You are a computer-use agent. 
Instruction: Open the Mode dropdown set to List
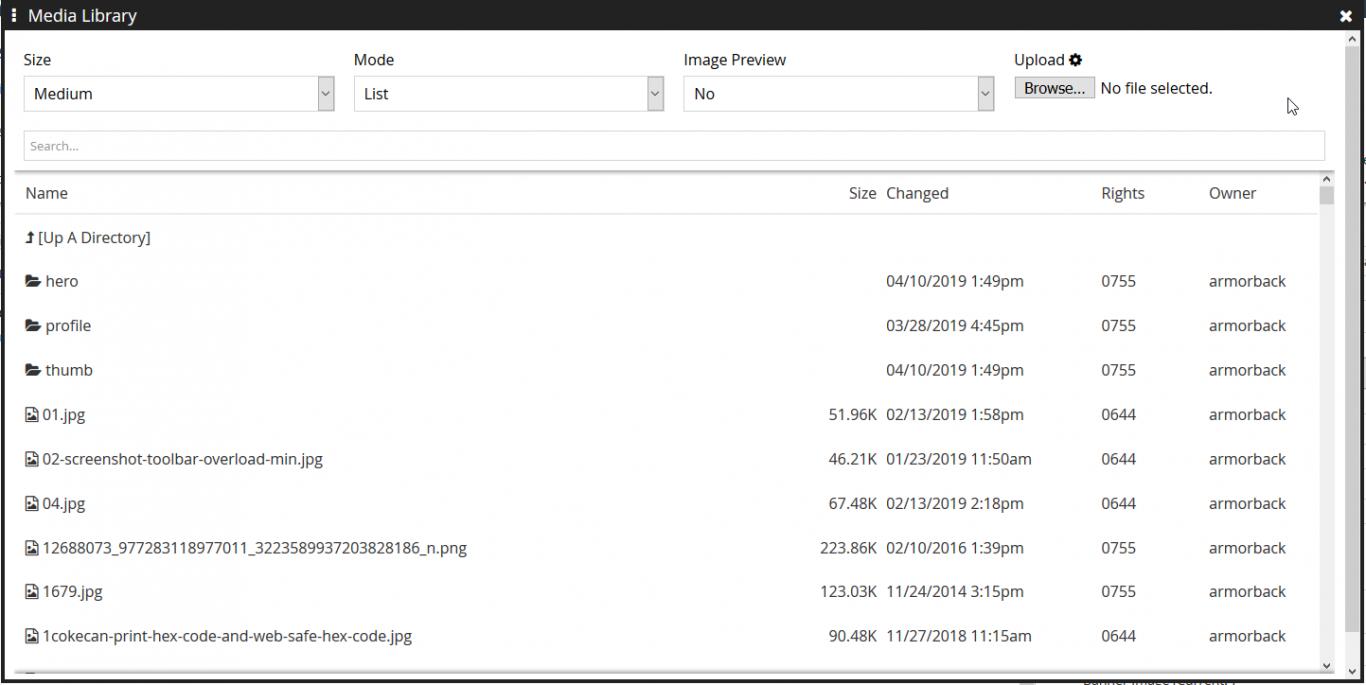(508, 93)
